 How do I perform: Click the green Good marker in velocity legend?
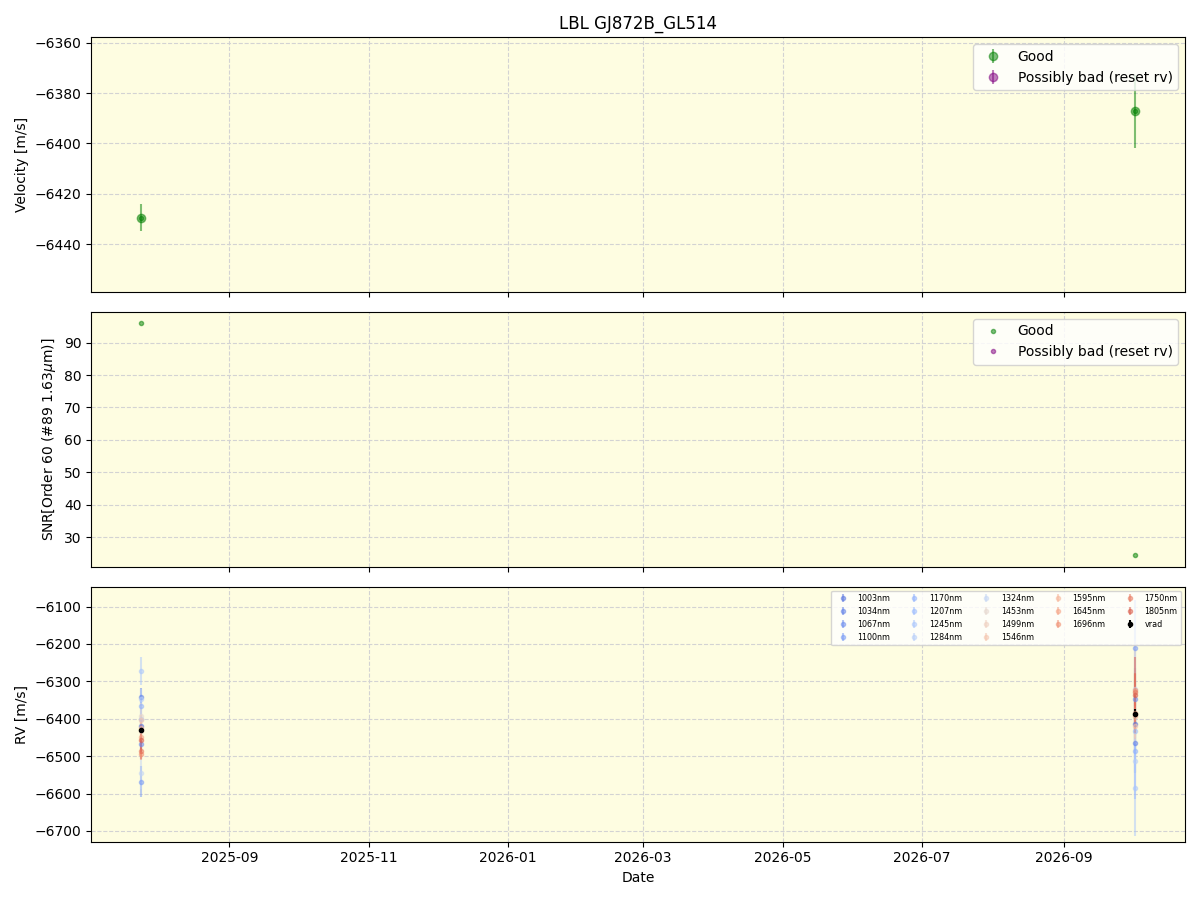(993, 57)
